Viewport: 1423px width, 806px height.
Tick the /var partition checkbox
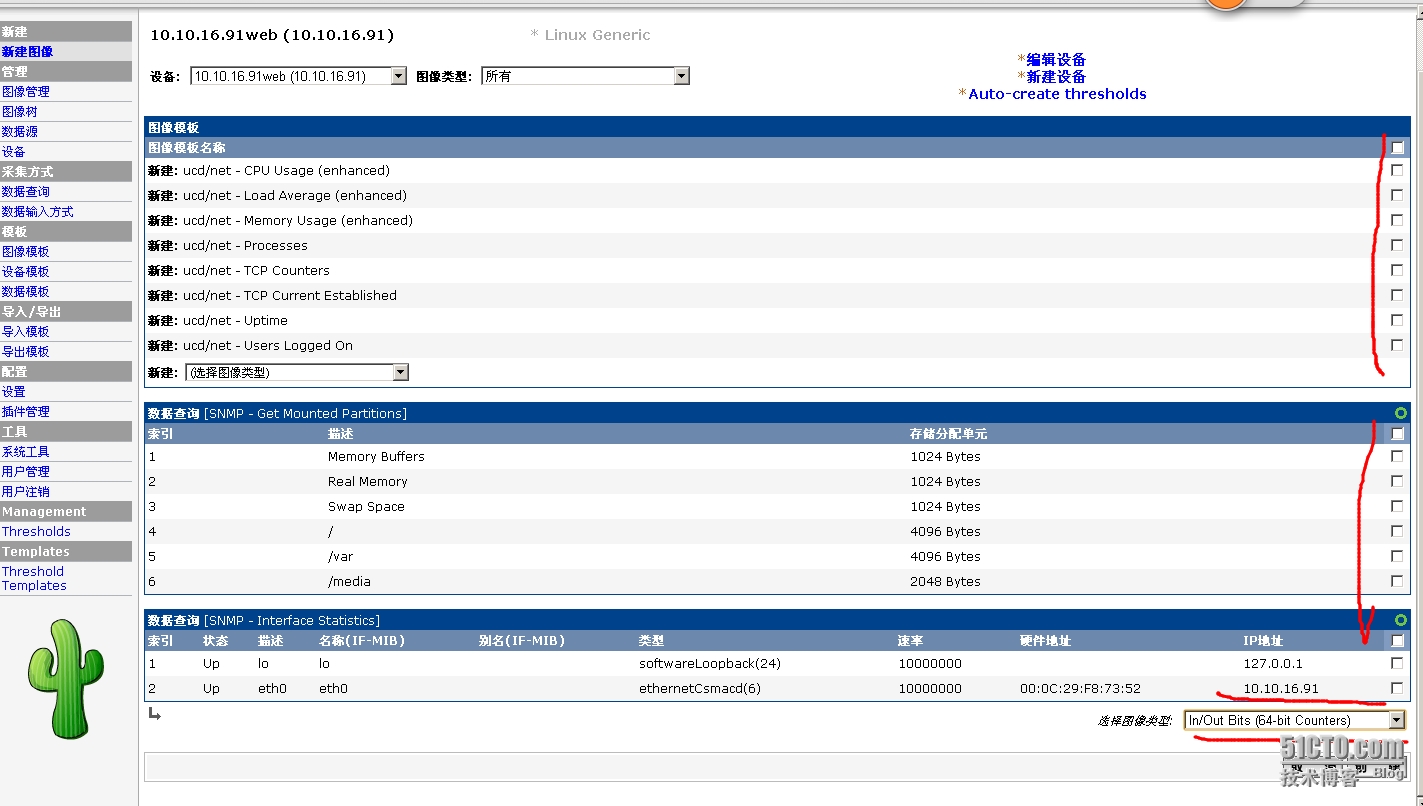pyautogui.click(x=1397, y=556)
